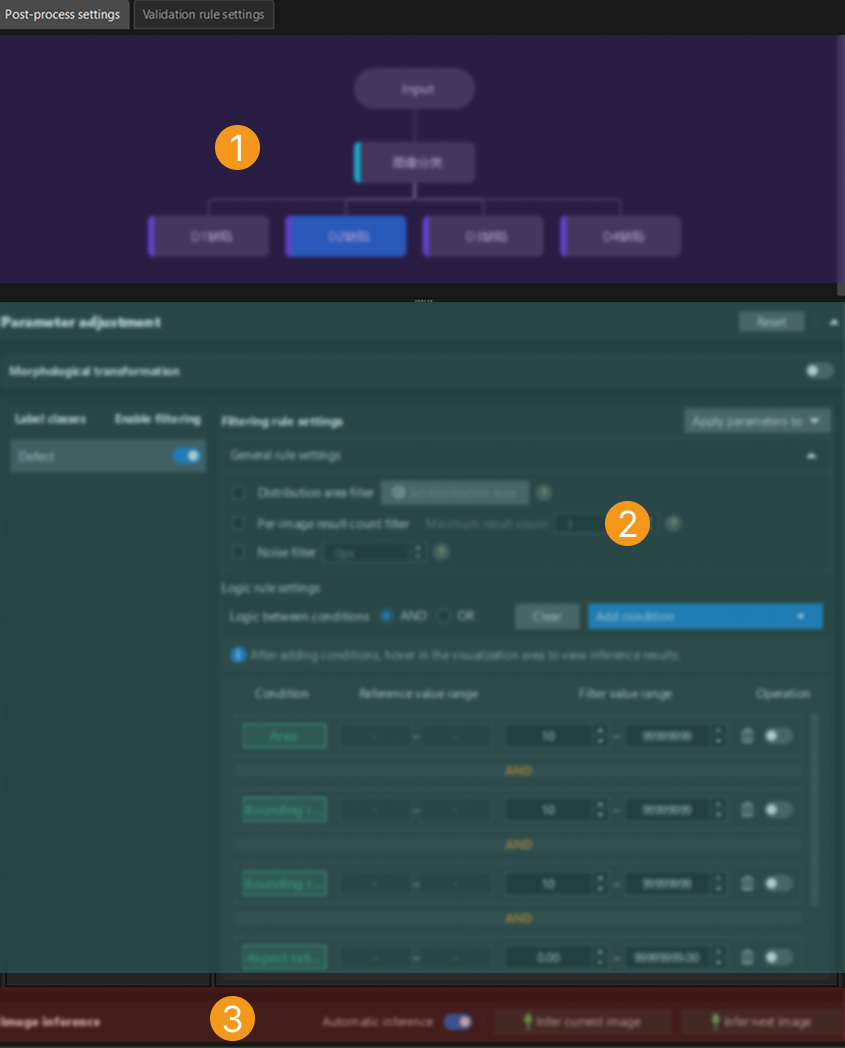This screenshot has width=845, height=1048.
Task: Click the Filter value range column header
Action: [625, 694]
